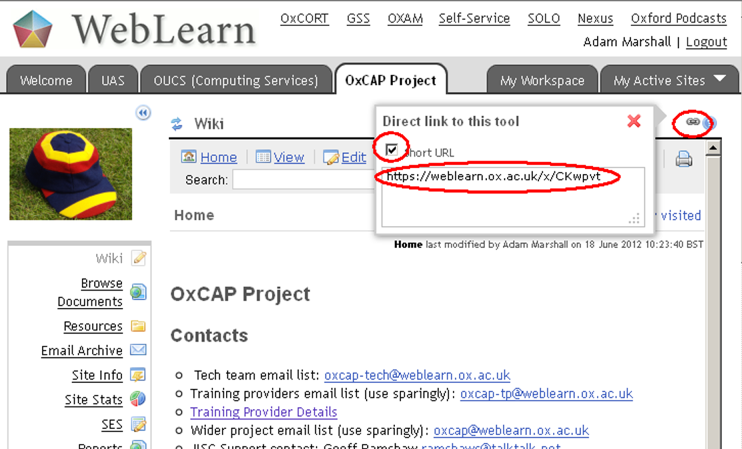Collapse the left sidebar navigation panel
Screen dimensions: 742x449
tap(143, 113)
